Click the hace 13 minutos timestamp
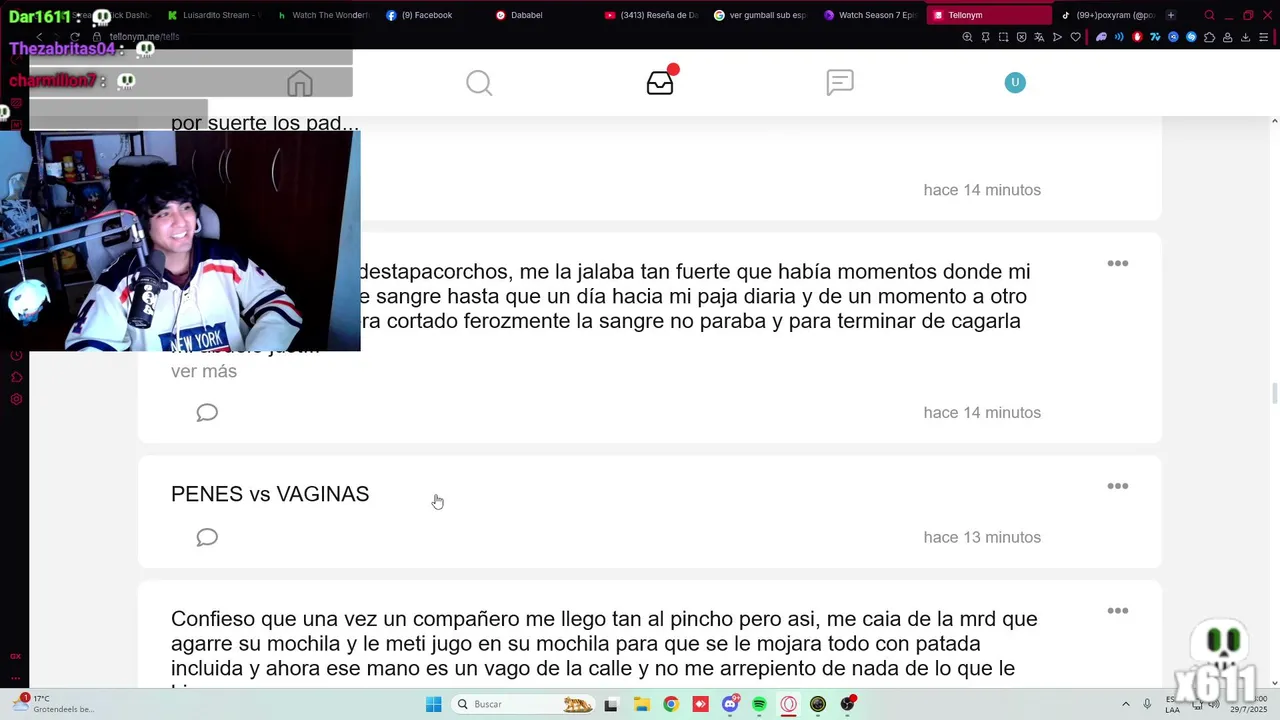1280x720 pixels. coord(982,537)
